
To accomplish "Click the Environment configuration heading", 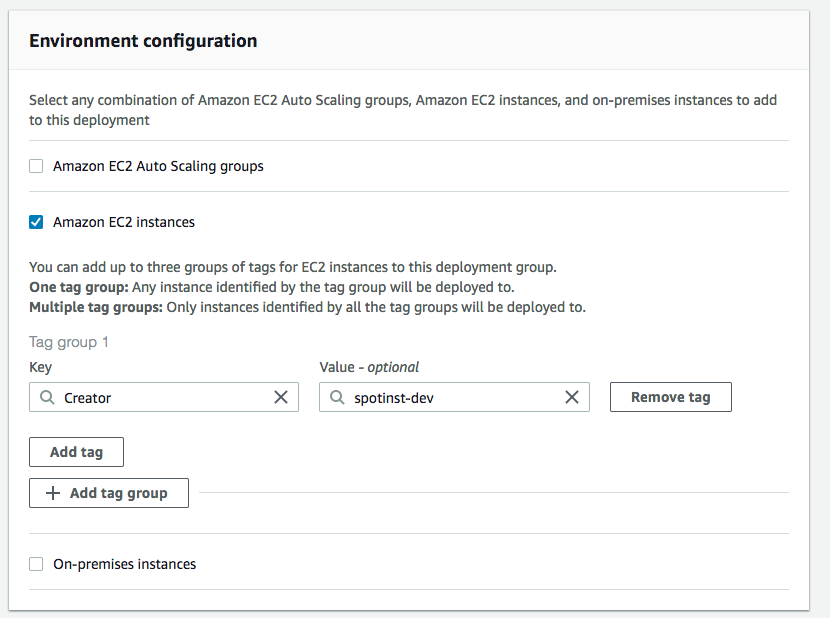I will click(143, 41).
